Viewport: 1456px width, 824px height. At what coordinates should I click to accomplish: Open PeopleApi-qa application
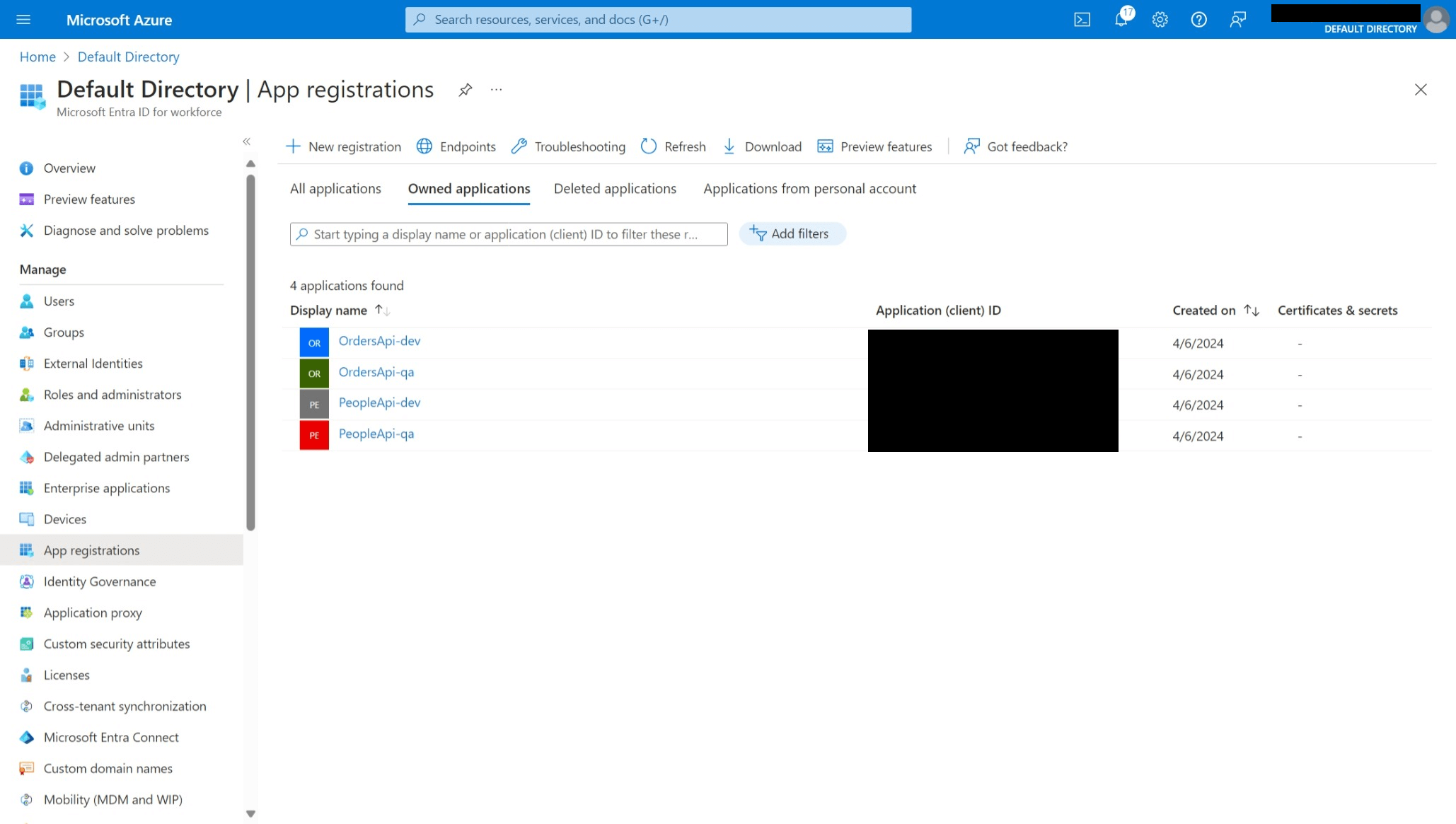(x=376, y=433)
